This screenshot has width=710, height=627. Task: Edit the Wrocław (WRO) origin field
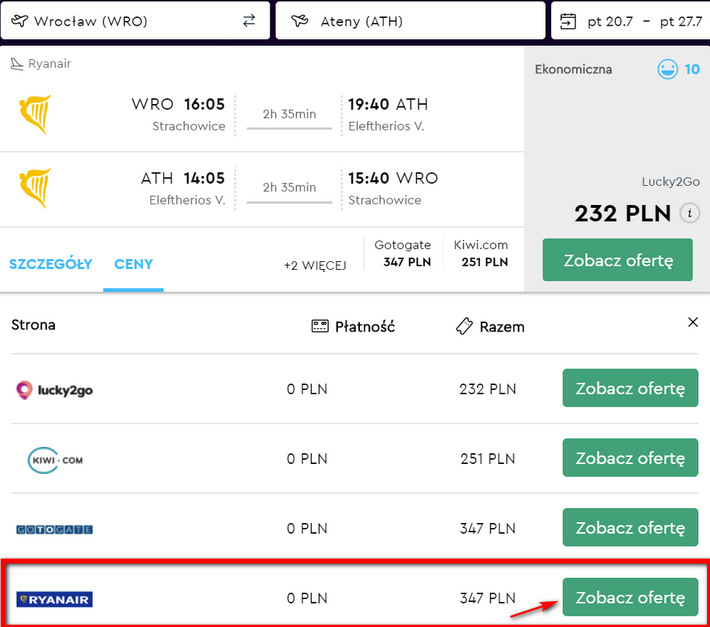tap(135, 21)
